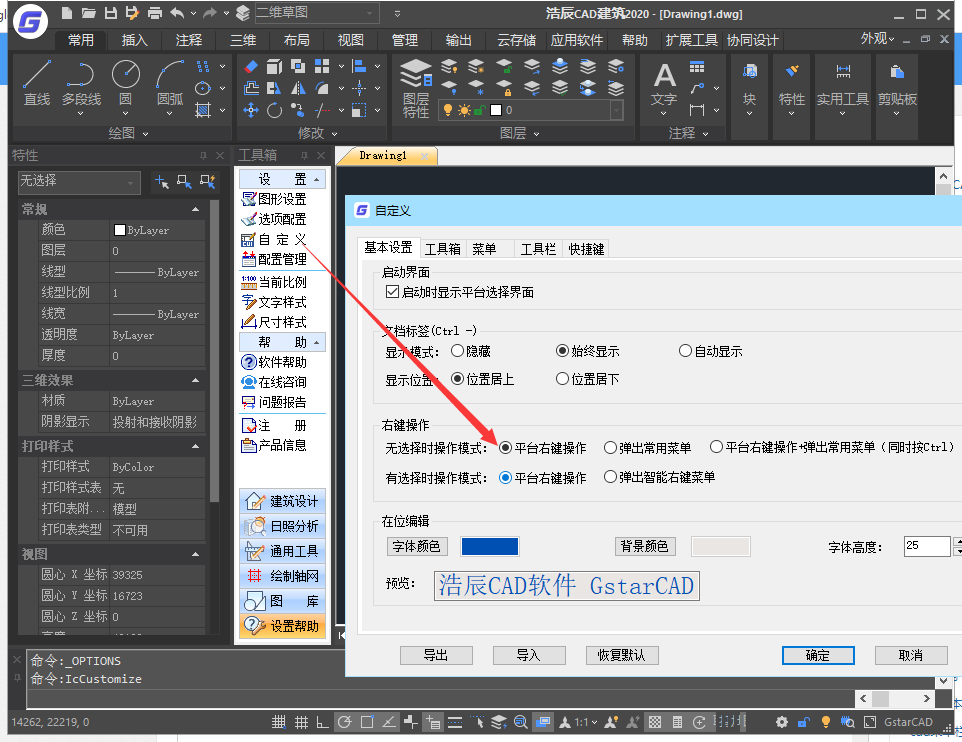The width and height of the screenshot is (962, 742).
Task: Click the 恢复默认 button
Action: pos(621,655)
